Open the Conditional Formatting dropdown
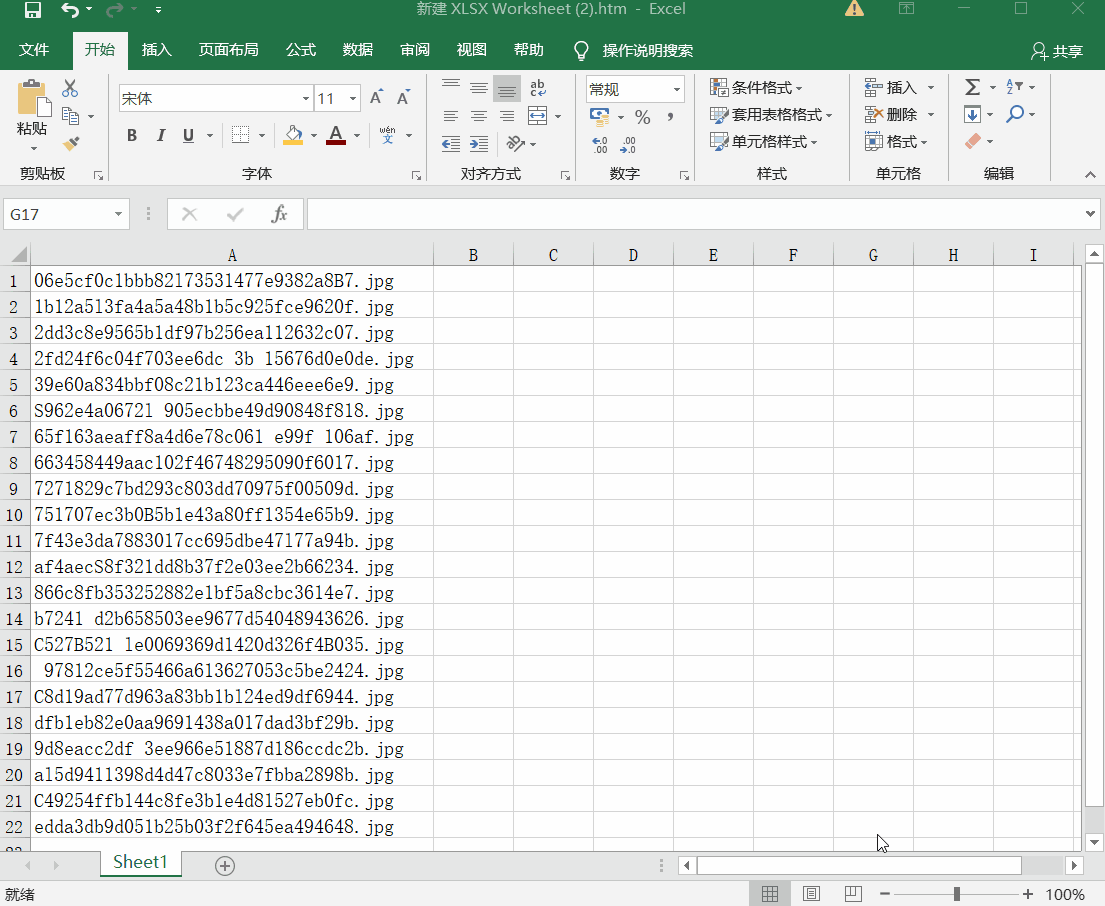The image size is (1105, 906). [x=756, y=88]
